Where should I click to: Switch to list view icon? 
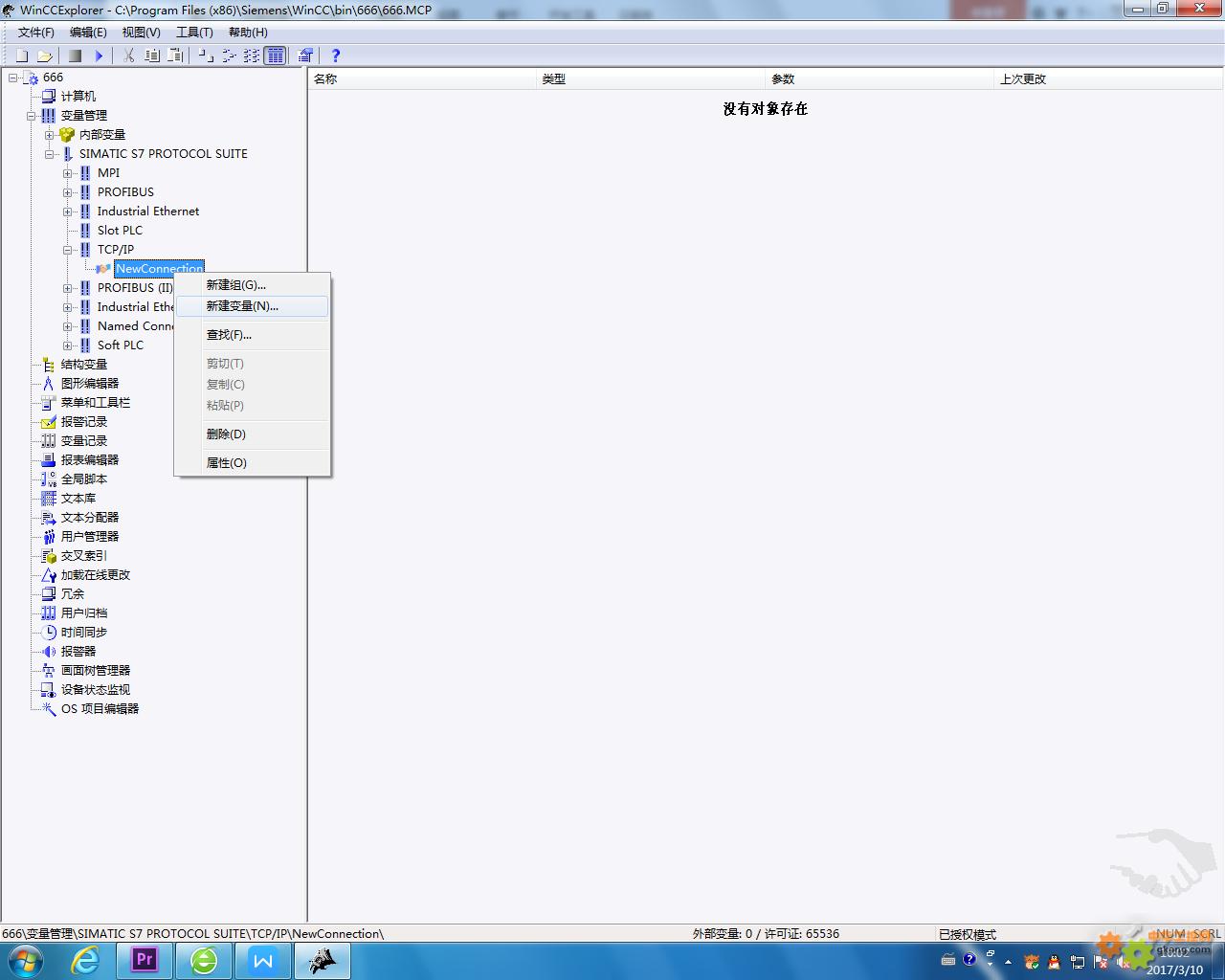tap(252, 56)
